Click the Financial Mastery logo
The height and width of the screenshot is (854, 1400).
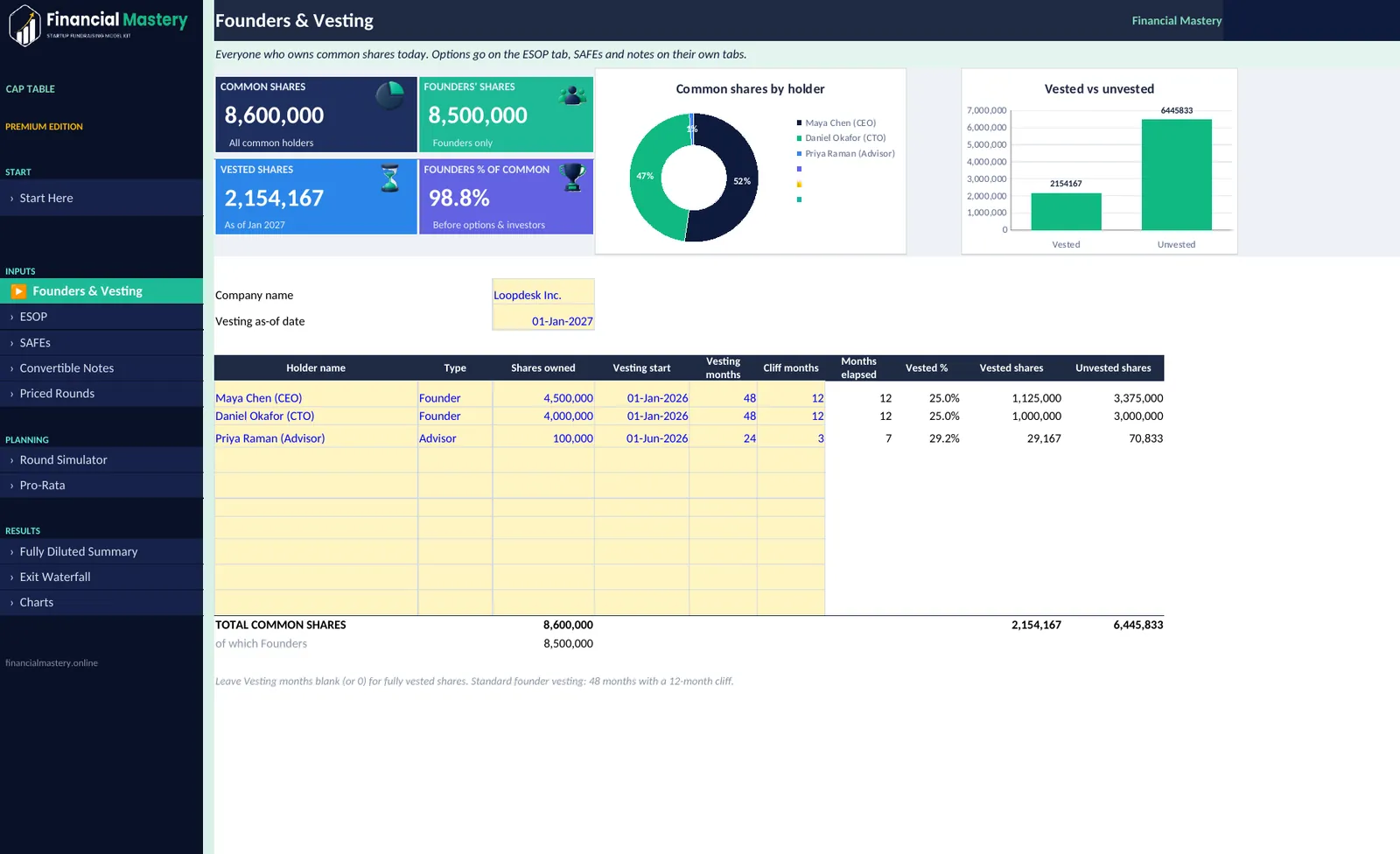pyautogui.click(x=98, y=24)
